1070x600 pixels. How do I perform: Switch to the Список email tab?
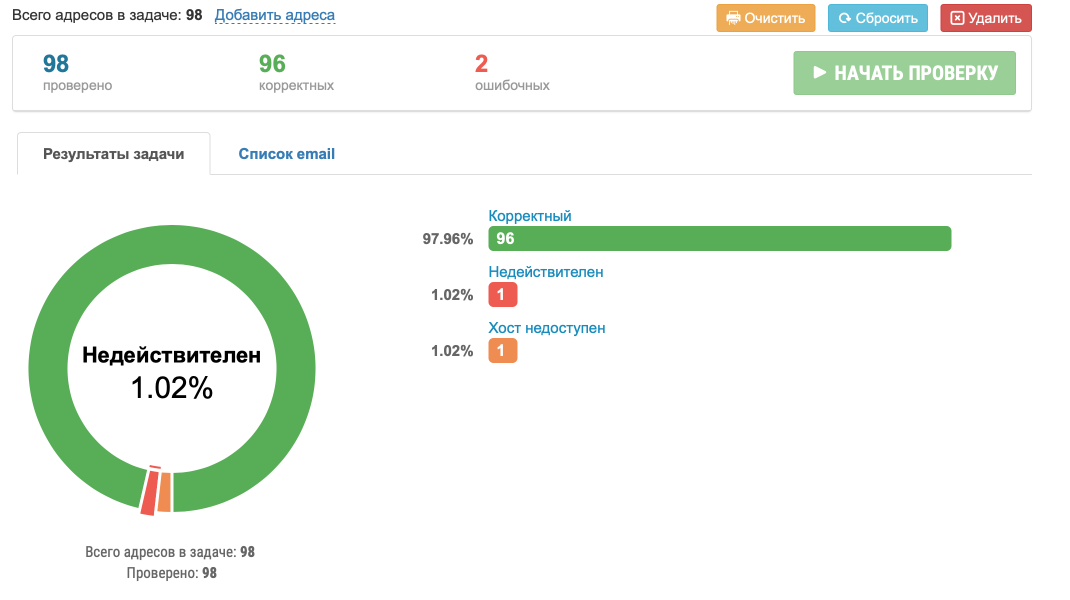click(286, 154)
